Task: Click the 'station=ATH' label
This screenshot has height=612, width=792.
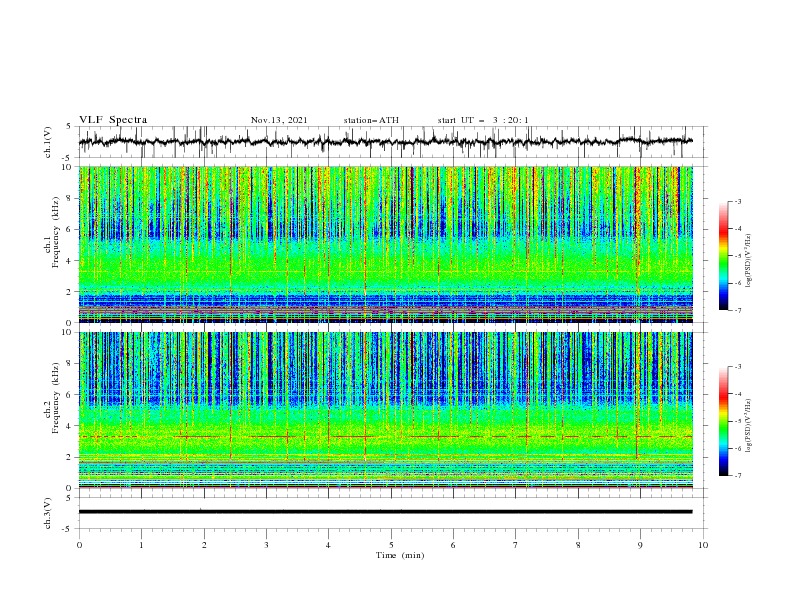Action: tap(371, 120)
